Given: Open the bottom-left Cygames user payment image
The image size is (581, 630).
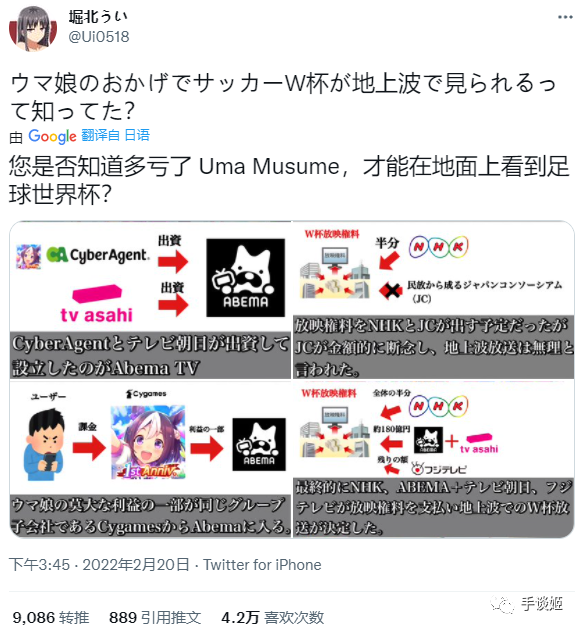Looking at the screenshot, I should (150, 459).
